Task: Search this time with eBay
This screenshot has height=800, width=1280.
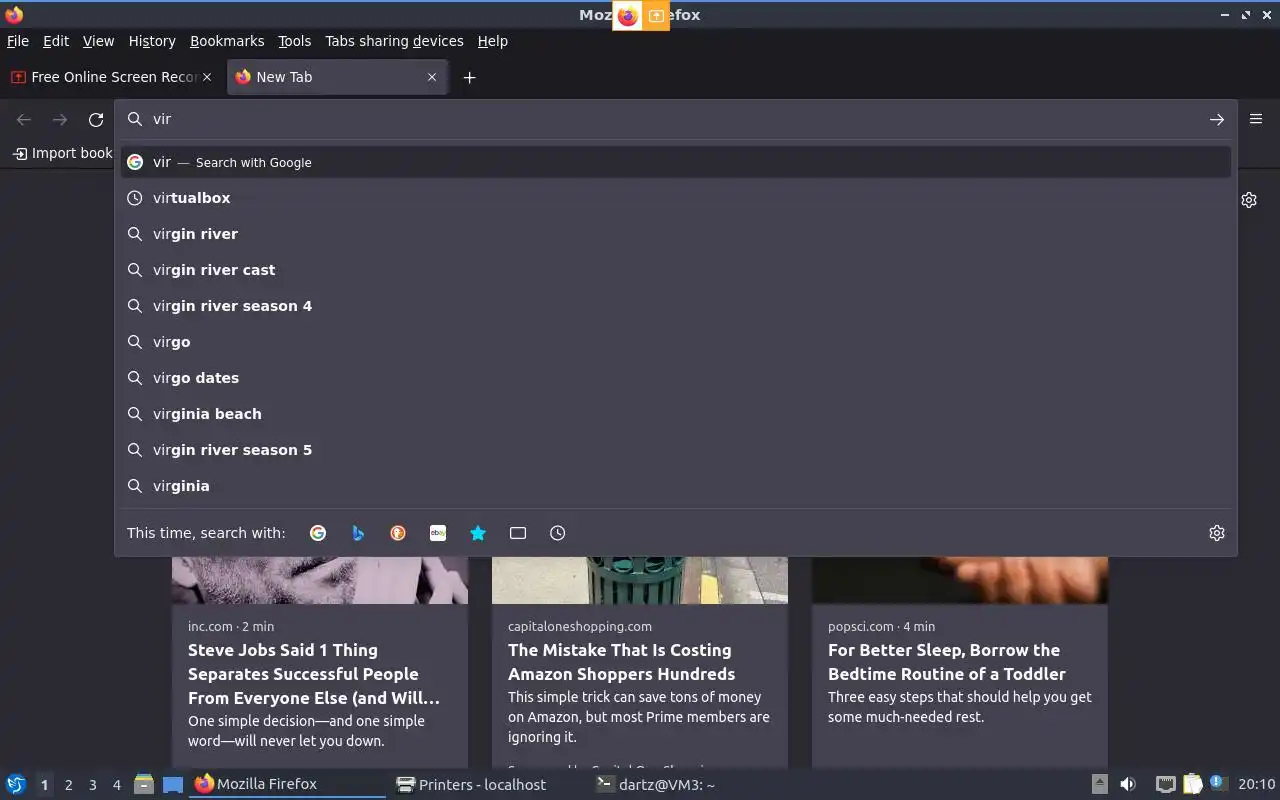Action: tap(438, 533)
